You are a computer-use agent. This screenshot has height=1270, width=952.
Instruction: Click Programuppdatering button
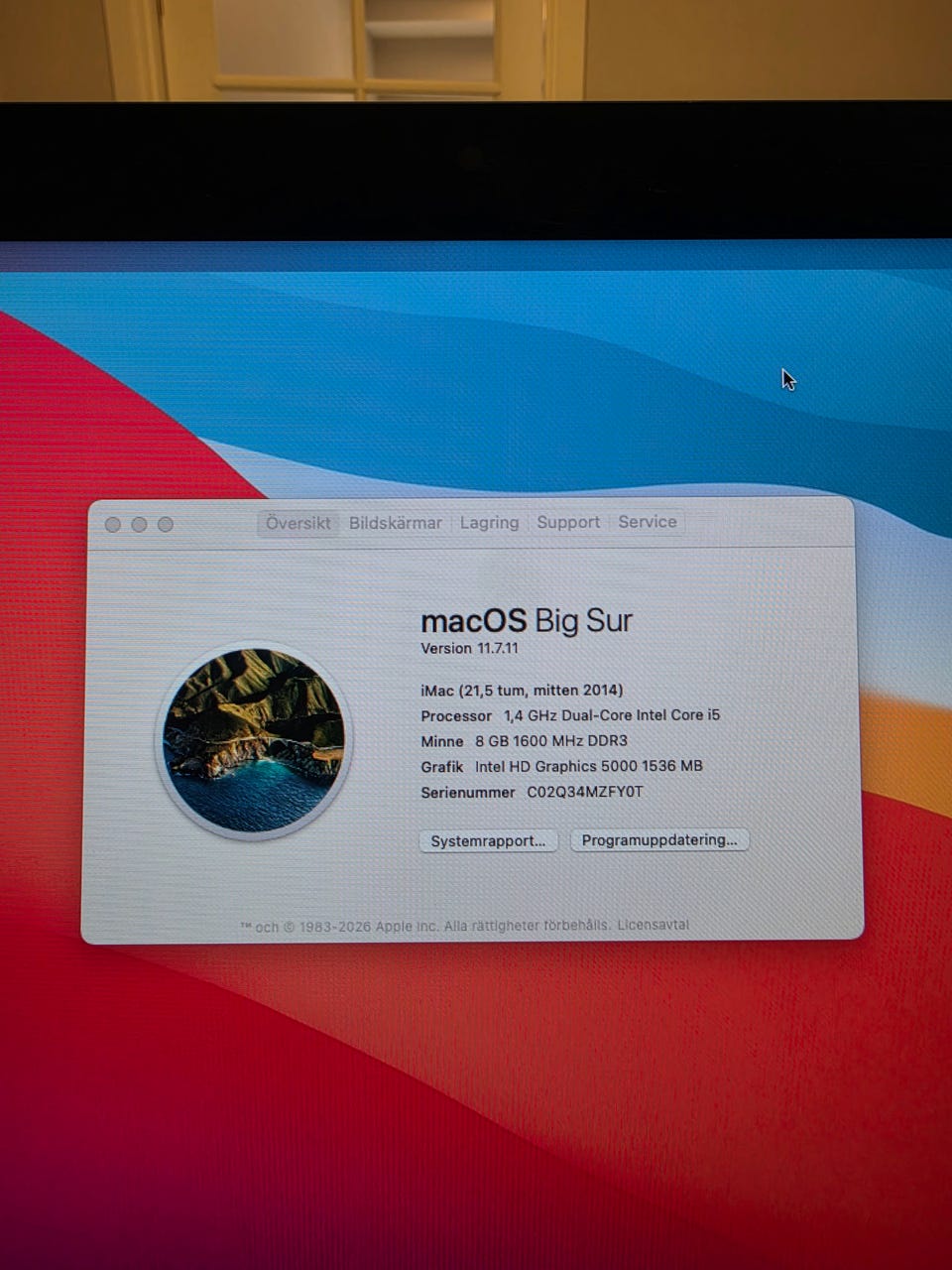coord(659,839)
